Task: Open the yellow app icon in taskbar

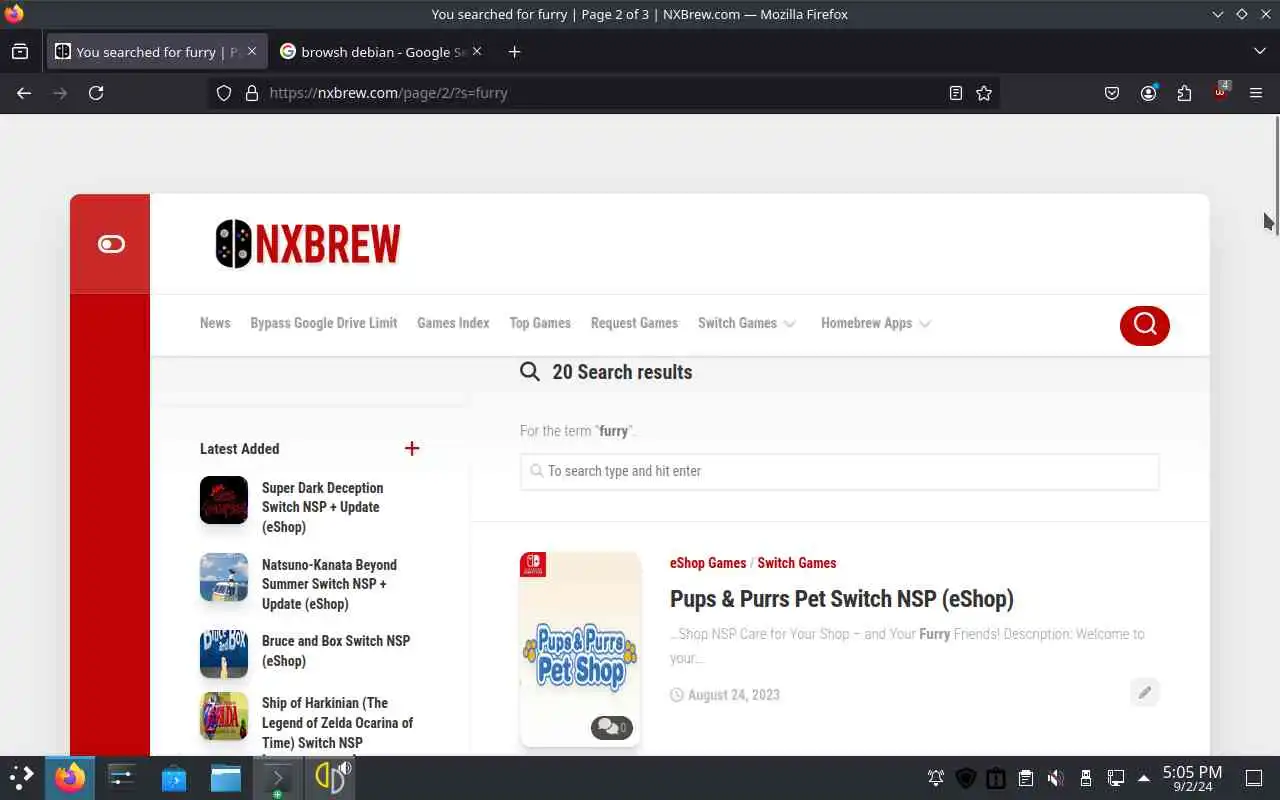Action: point(330,778)
